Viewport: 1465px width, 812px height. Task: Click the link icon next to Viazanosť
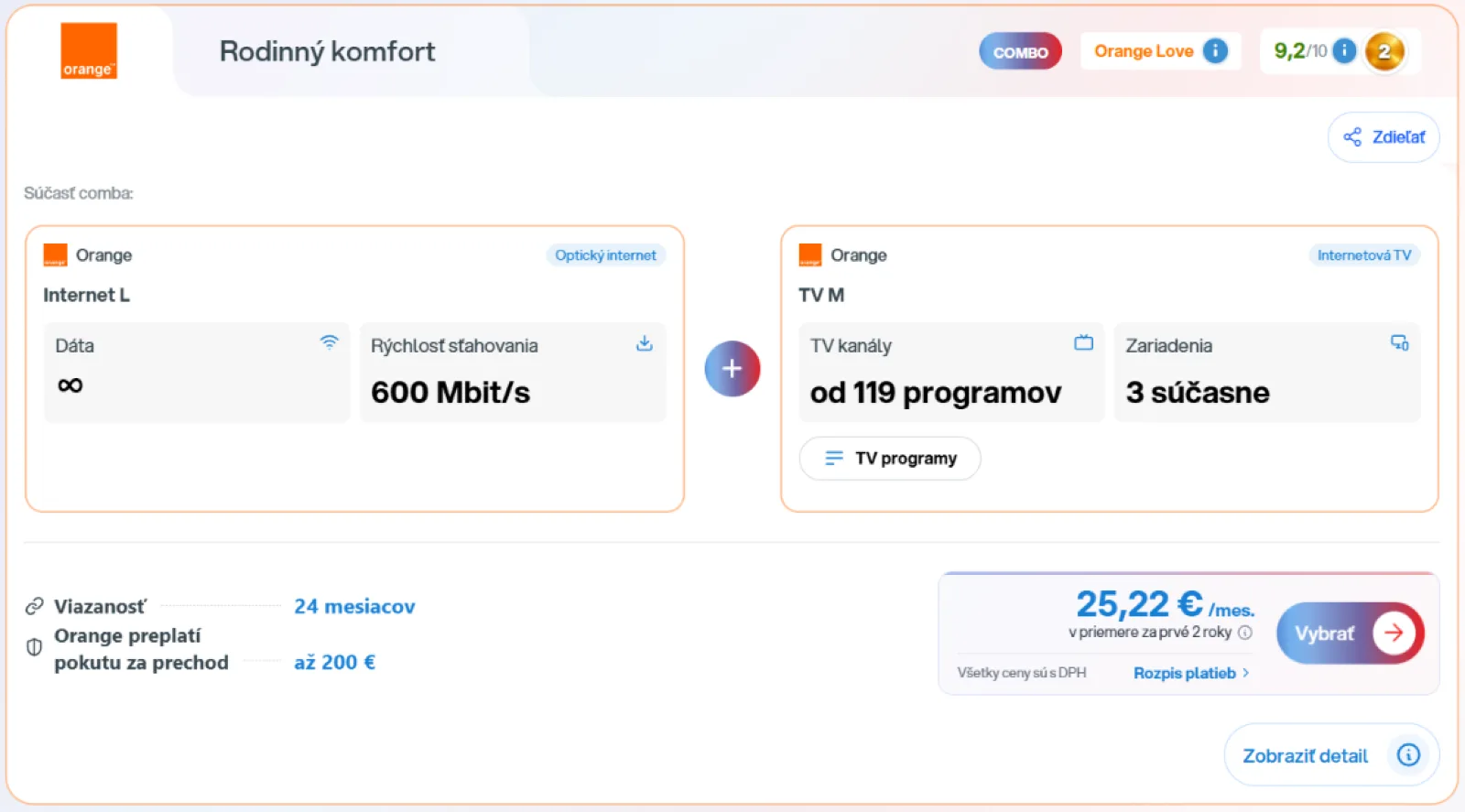point(35,606)
